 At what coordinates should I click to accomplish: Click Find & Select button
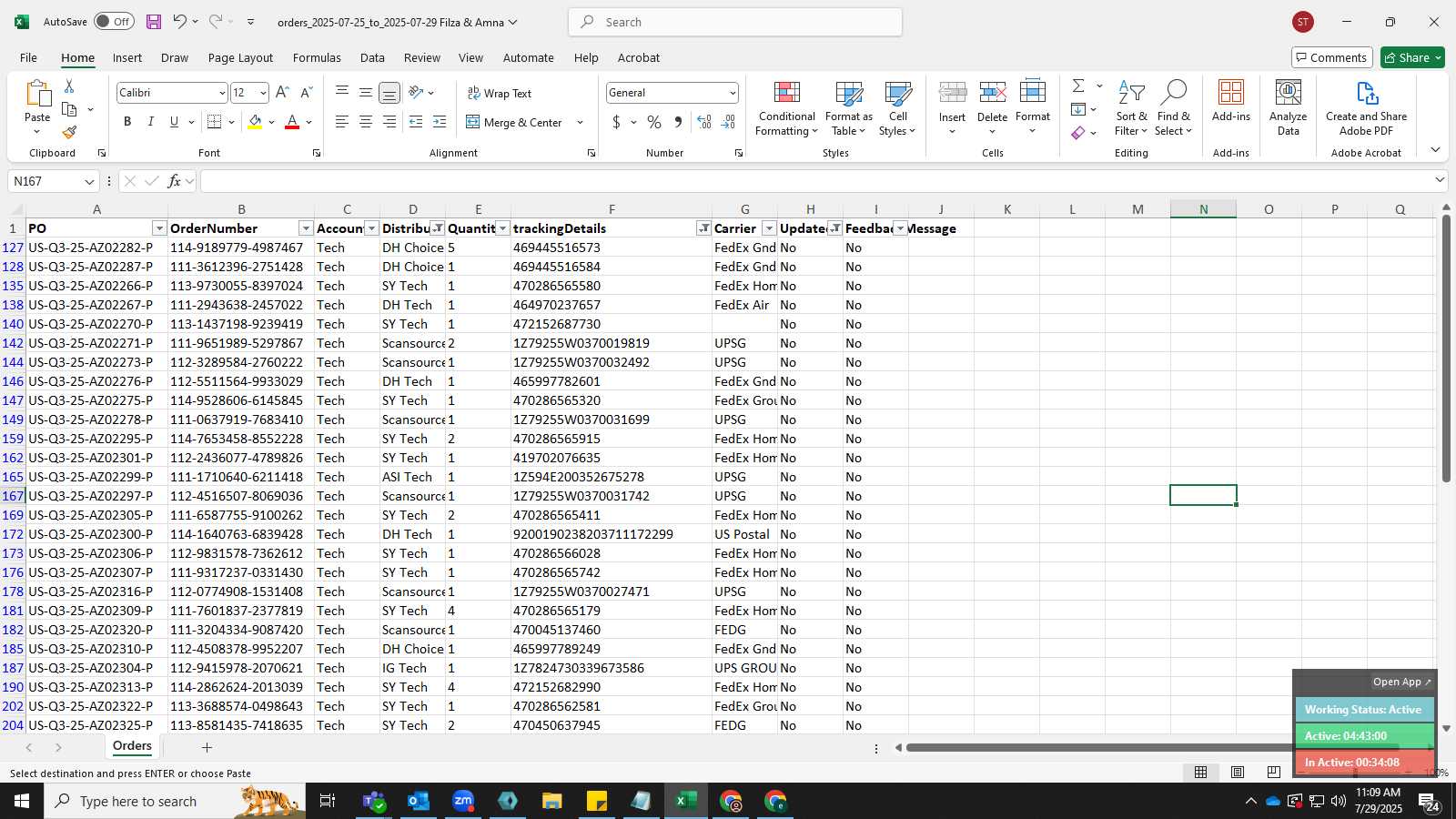(x=1173, y=109)
